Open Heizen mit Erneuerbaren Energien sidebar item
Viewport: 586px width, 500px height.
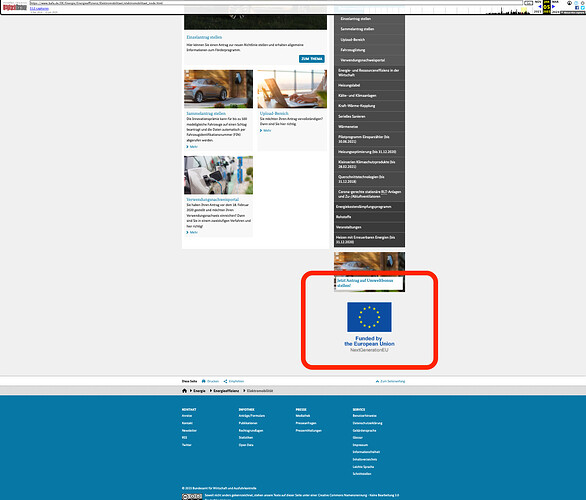[369, 240]
